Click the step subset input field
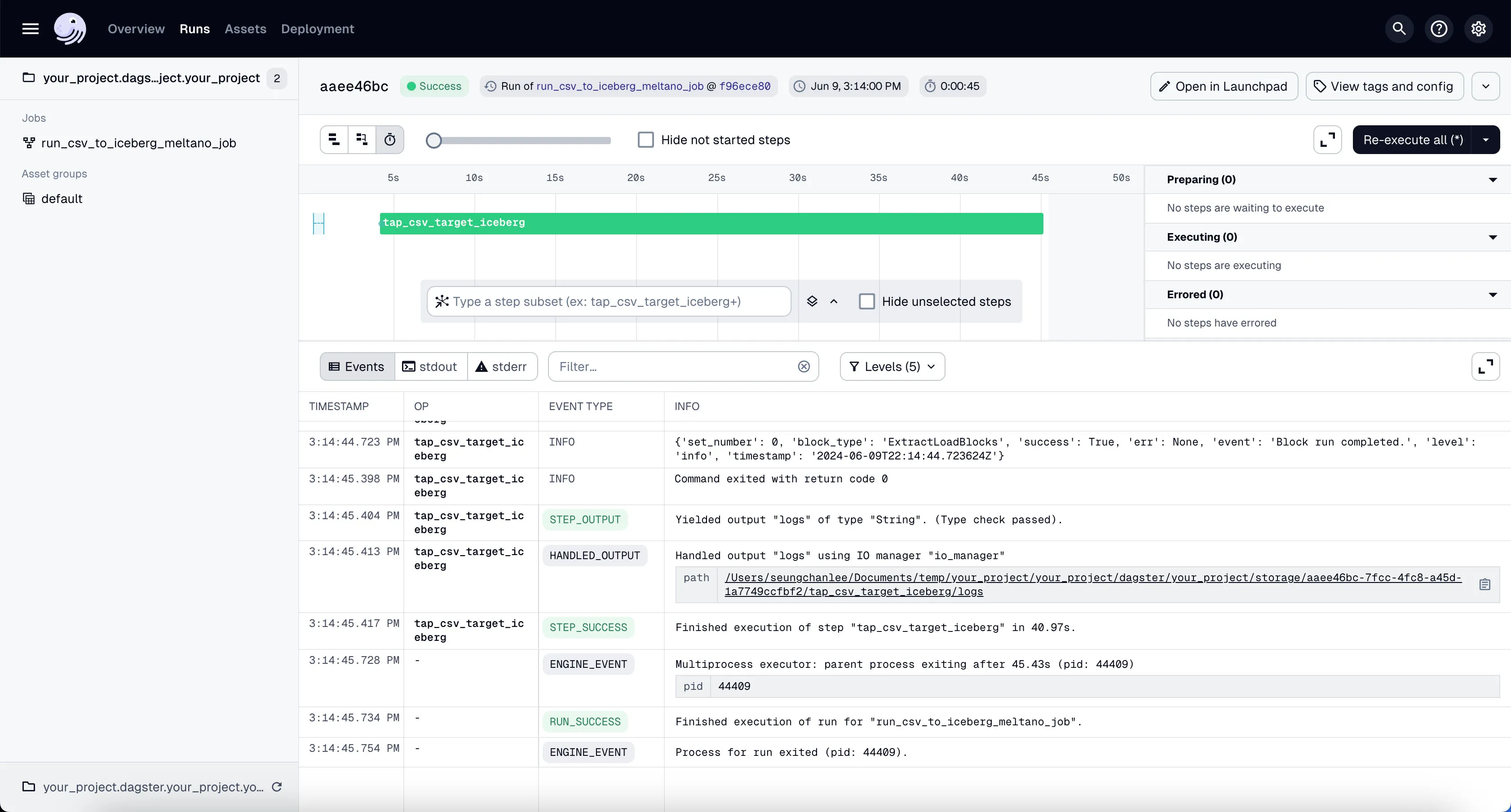Screen dimensions: 1511x812 click(609, 301)
